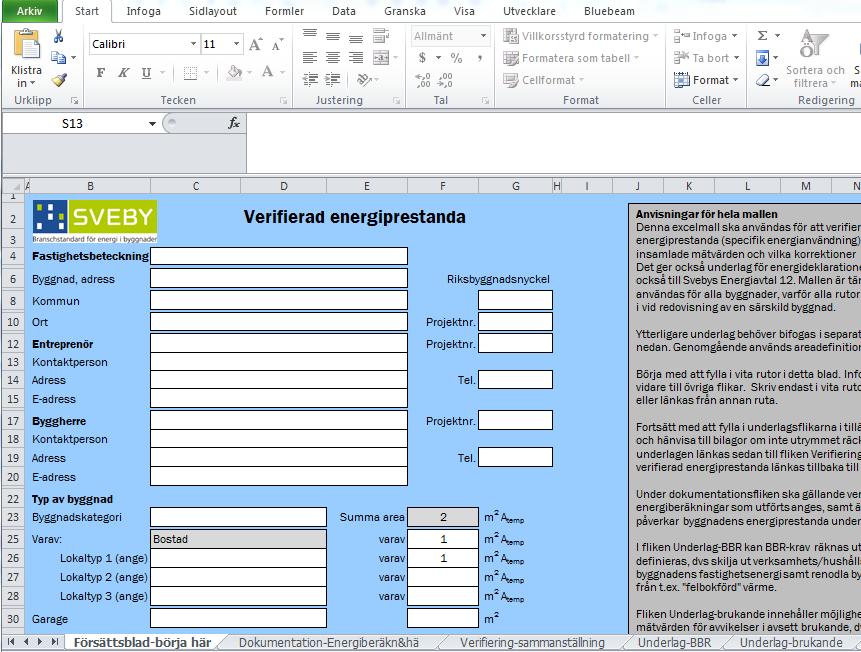
Task: Apply percent % number format
Action: pos(456,58)
